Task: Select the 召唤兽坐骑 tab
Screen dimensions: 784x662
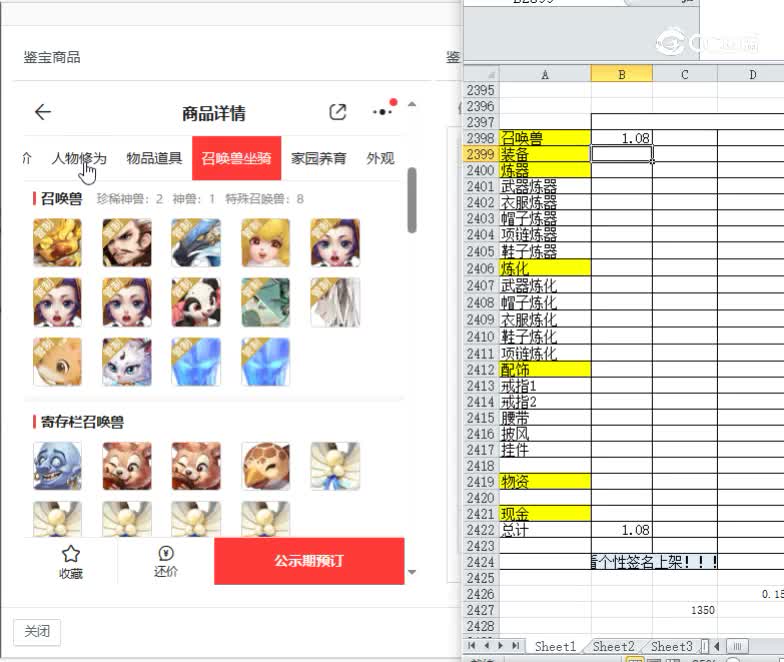Action: [236, 158]
